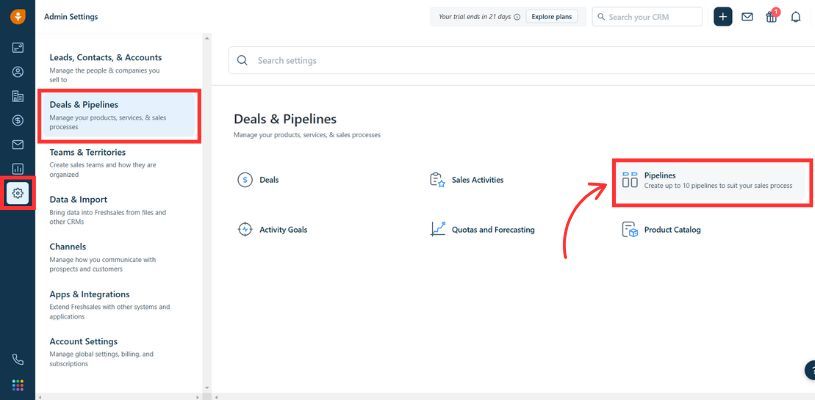Click the Sales Activities clipboard icon

[437, 180]
